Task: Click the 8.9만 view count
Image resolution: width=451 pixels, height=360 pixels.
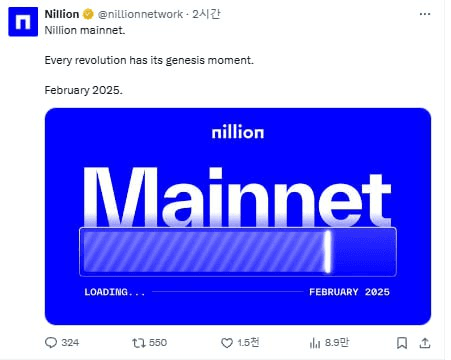Action: coord(337,343)
